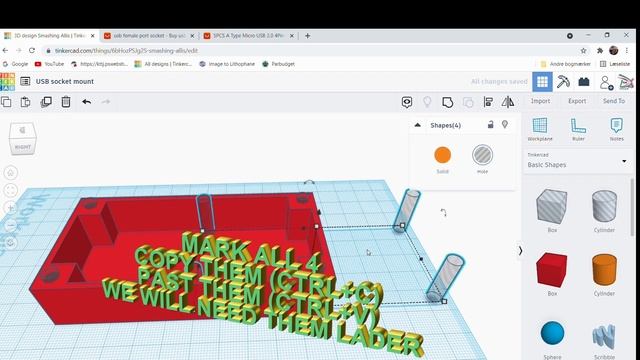The image size is (640, 360).
Task: Open the Læseliste reading list
Action: click(615, 64)
